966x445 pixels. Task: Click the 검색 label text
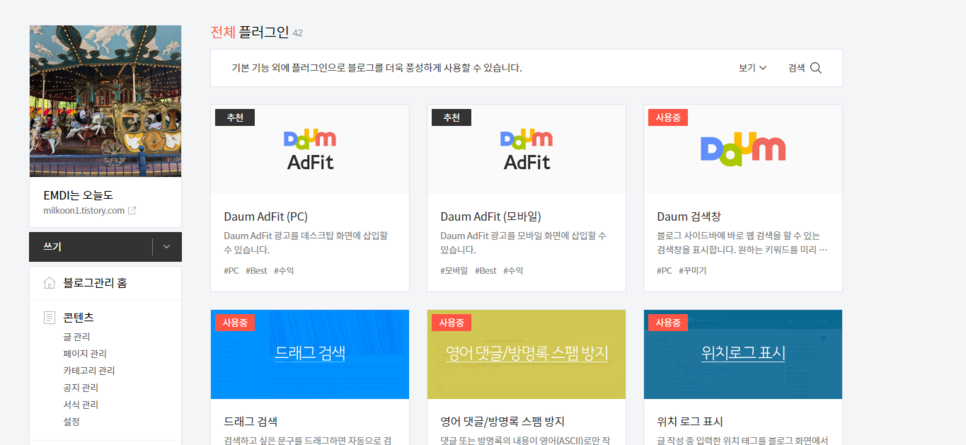(x=797, y=68)
